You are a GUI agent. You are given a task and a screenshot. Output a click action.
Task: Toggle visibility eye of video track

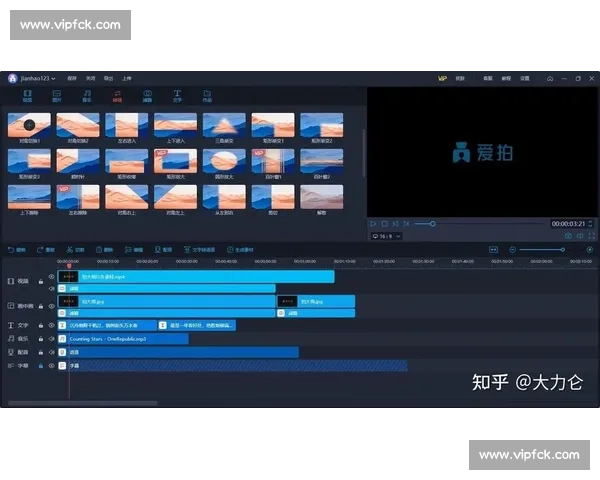(x=51, y=276)
